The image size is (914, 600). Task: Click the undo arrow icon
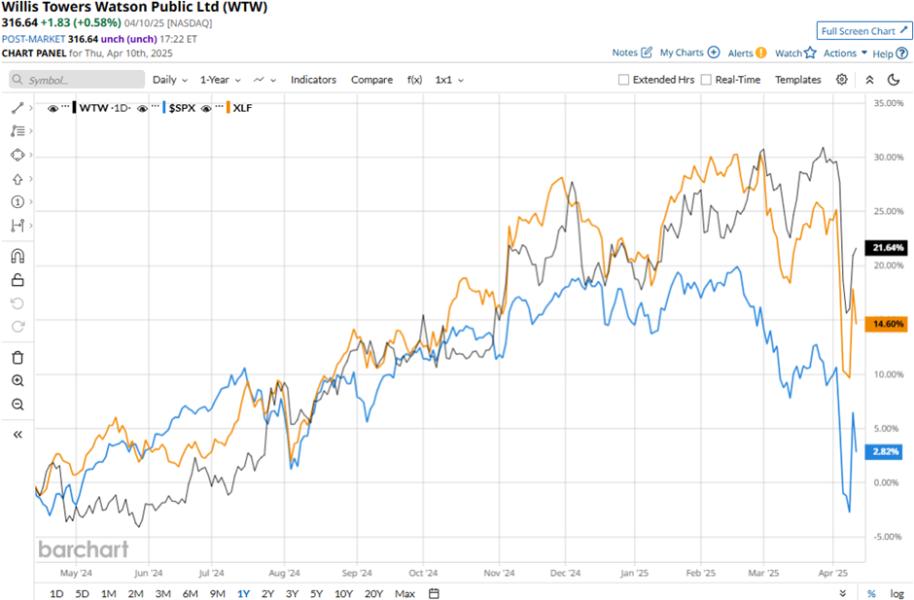(17, 303)
